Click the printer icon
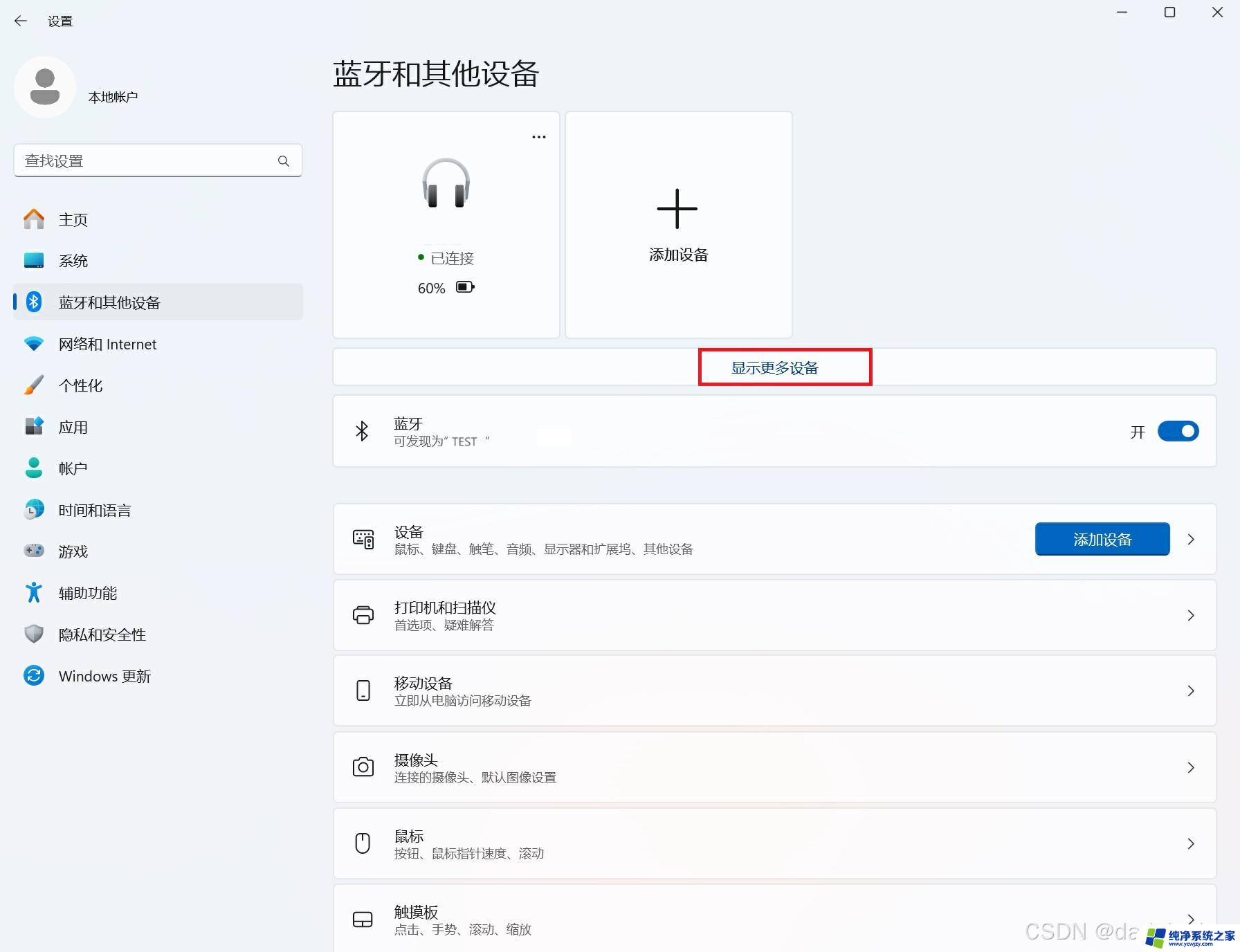Viewport: 1240px width, 952px height. 363,615
